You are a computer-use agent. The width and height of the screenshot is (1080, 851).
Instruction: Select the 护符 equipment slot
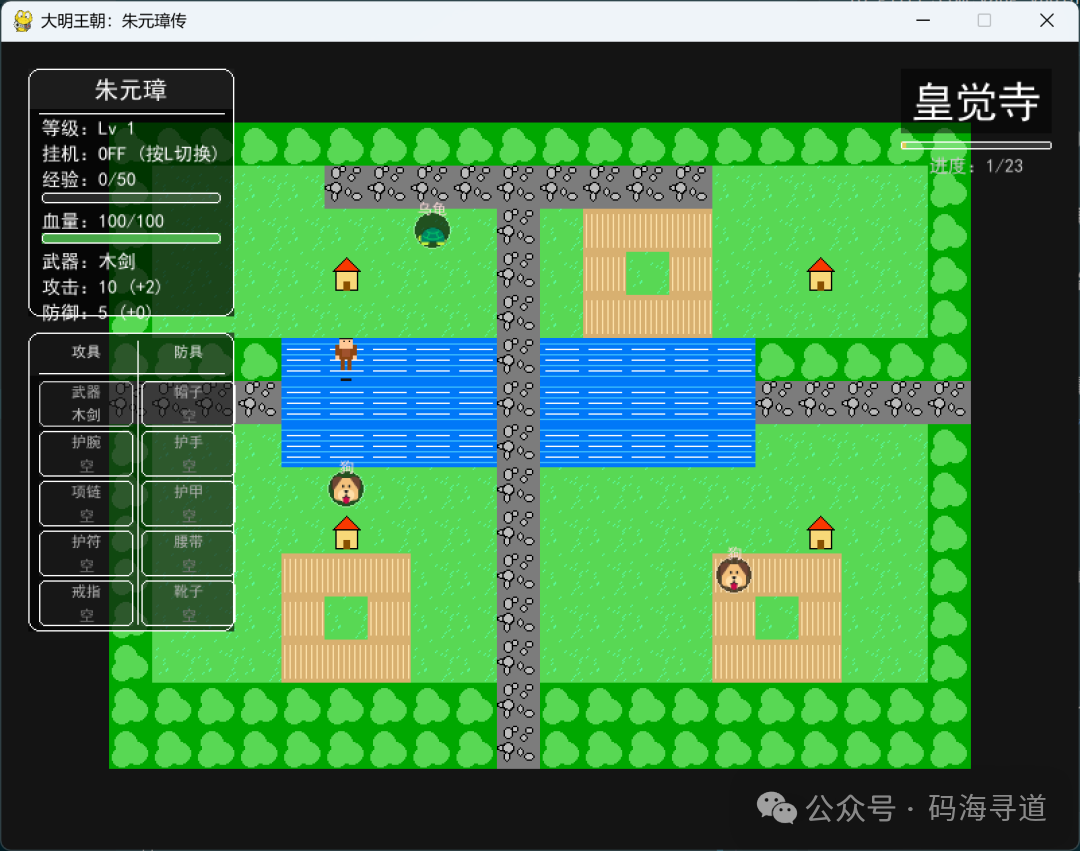[86, 553]
